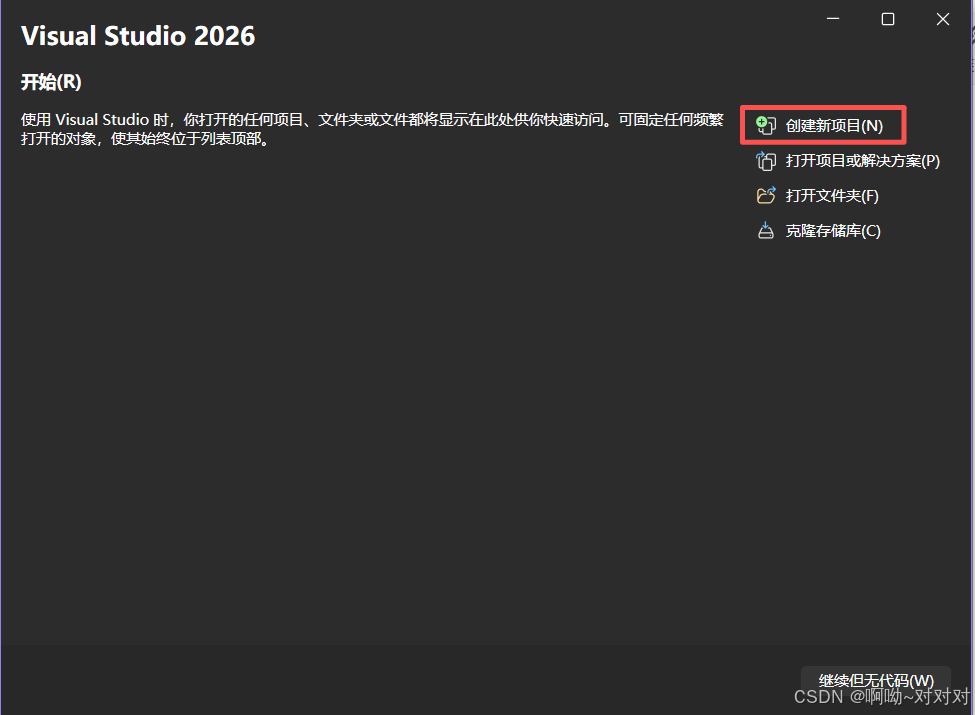Close the Visual Studio 2026 start window
The height and width of the screenshot is (715, 975).
click(942, 19)
